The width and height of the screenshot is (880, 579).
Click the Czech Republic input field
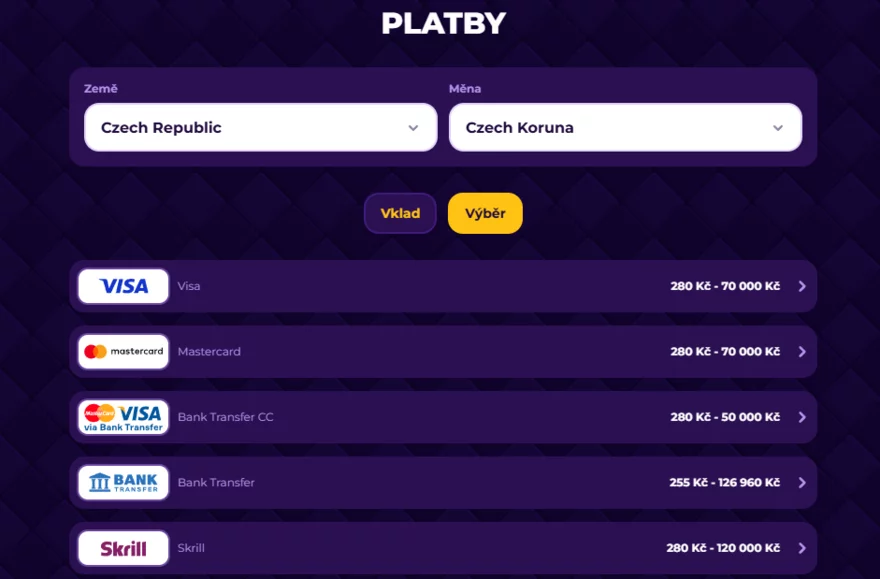tap(260, 127)
